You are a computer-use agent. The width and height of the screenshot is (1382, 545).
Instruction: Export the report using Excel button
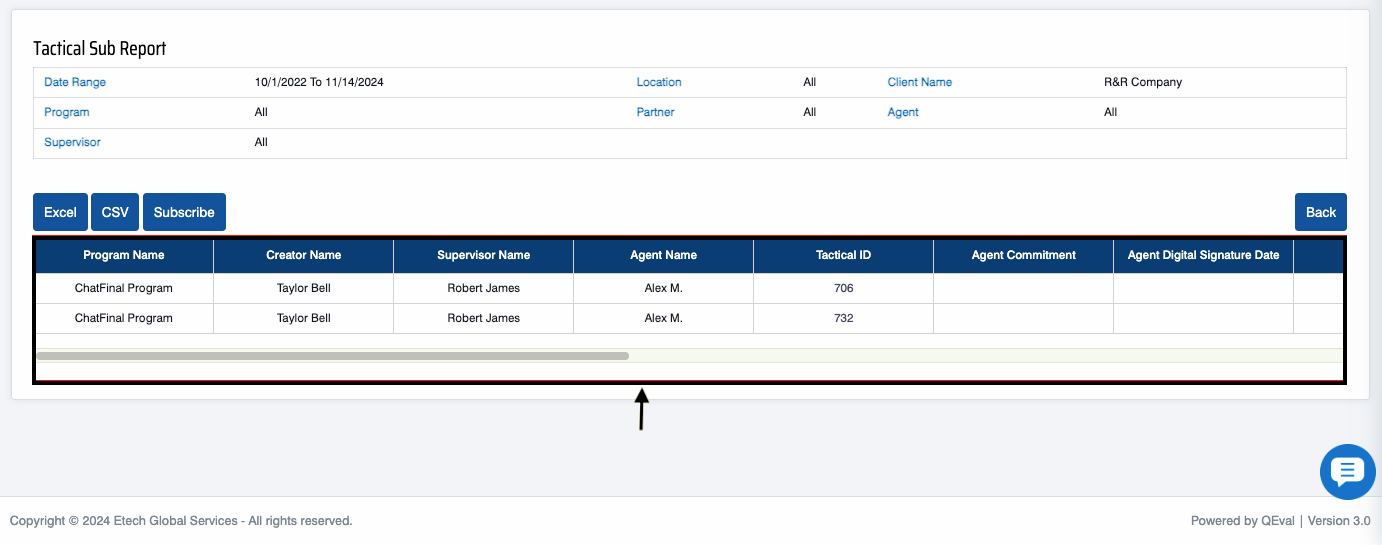[60, 212]
